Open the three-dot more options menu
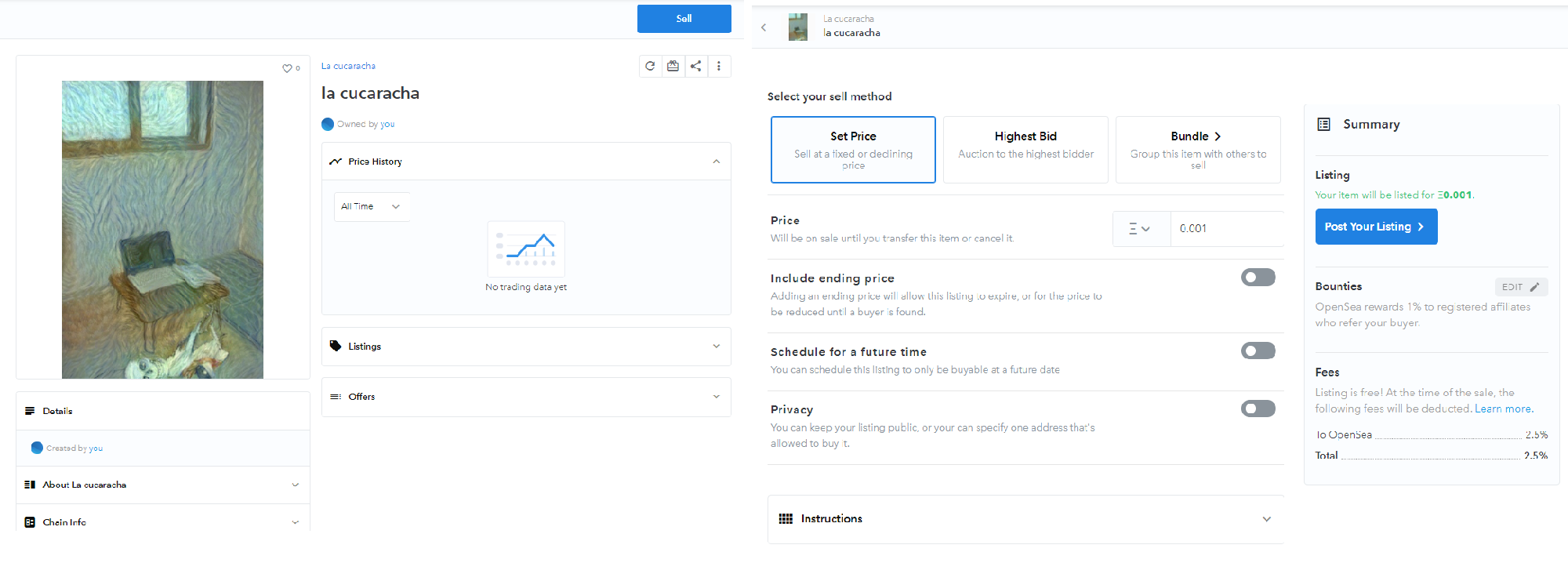Screen dimensions: 1568x563 pos(719,66)
